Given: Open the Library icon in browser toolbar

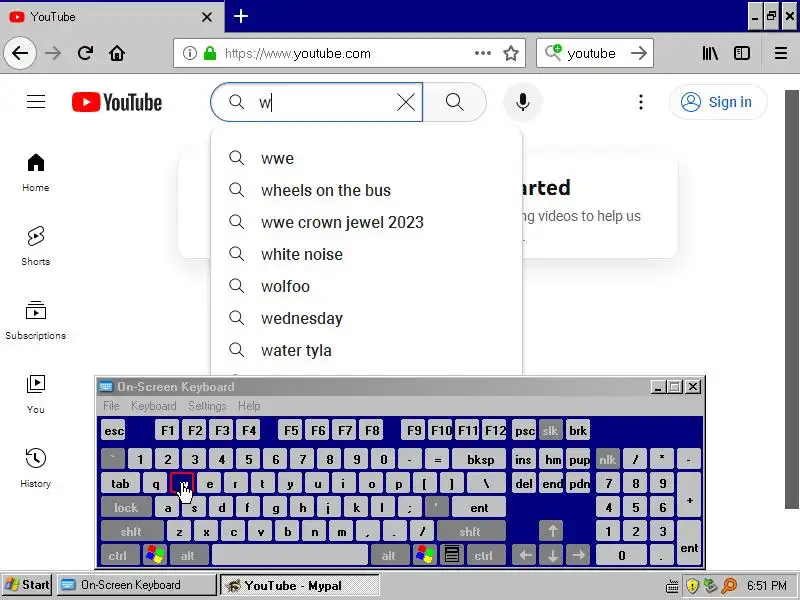Looking at the screenshot, I should [710, 53].
